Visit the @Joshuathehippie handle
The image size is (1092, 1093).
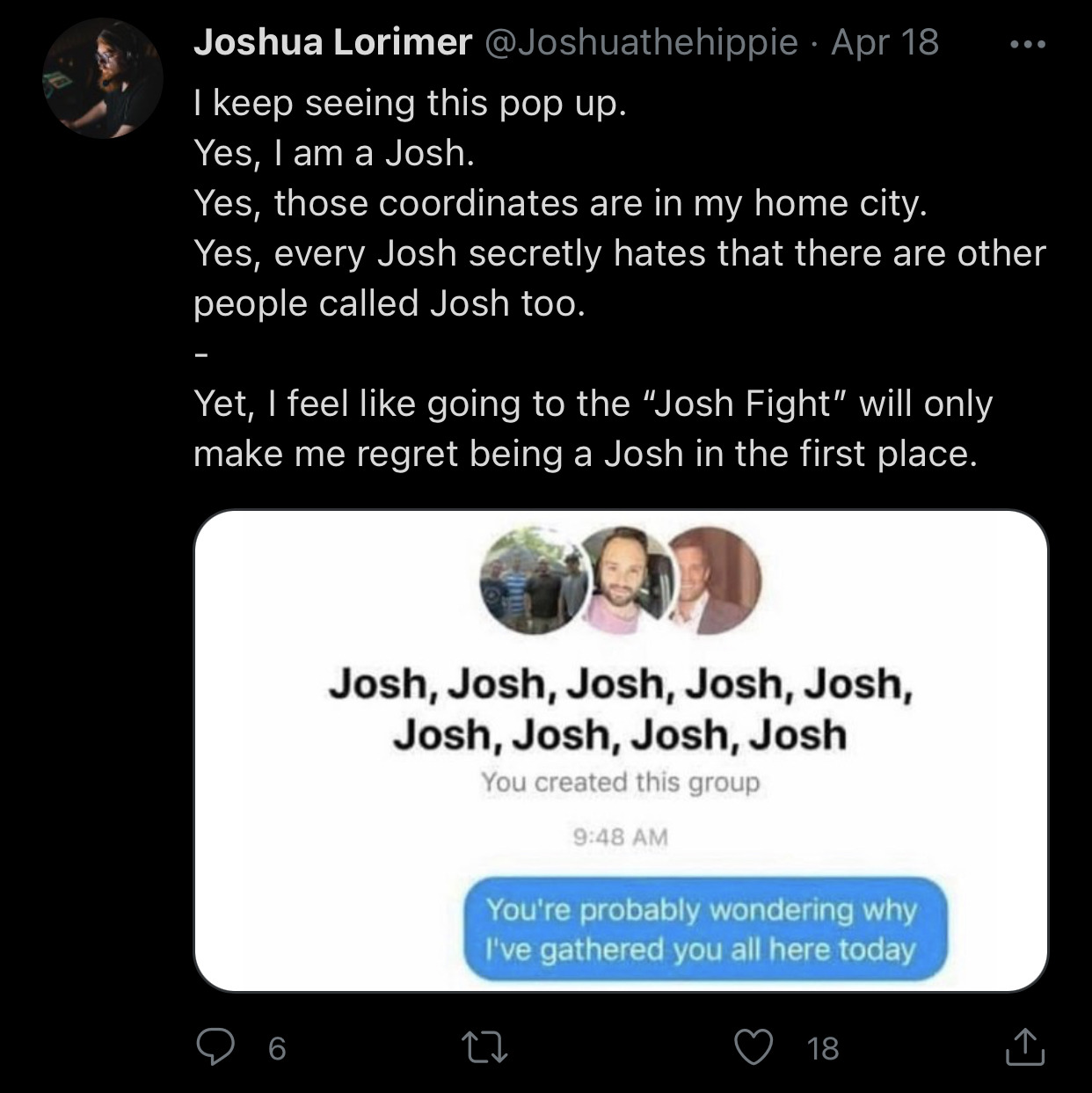point(641,42)
